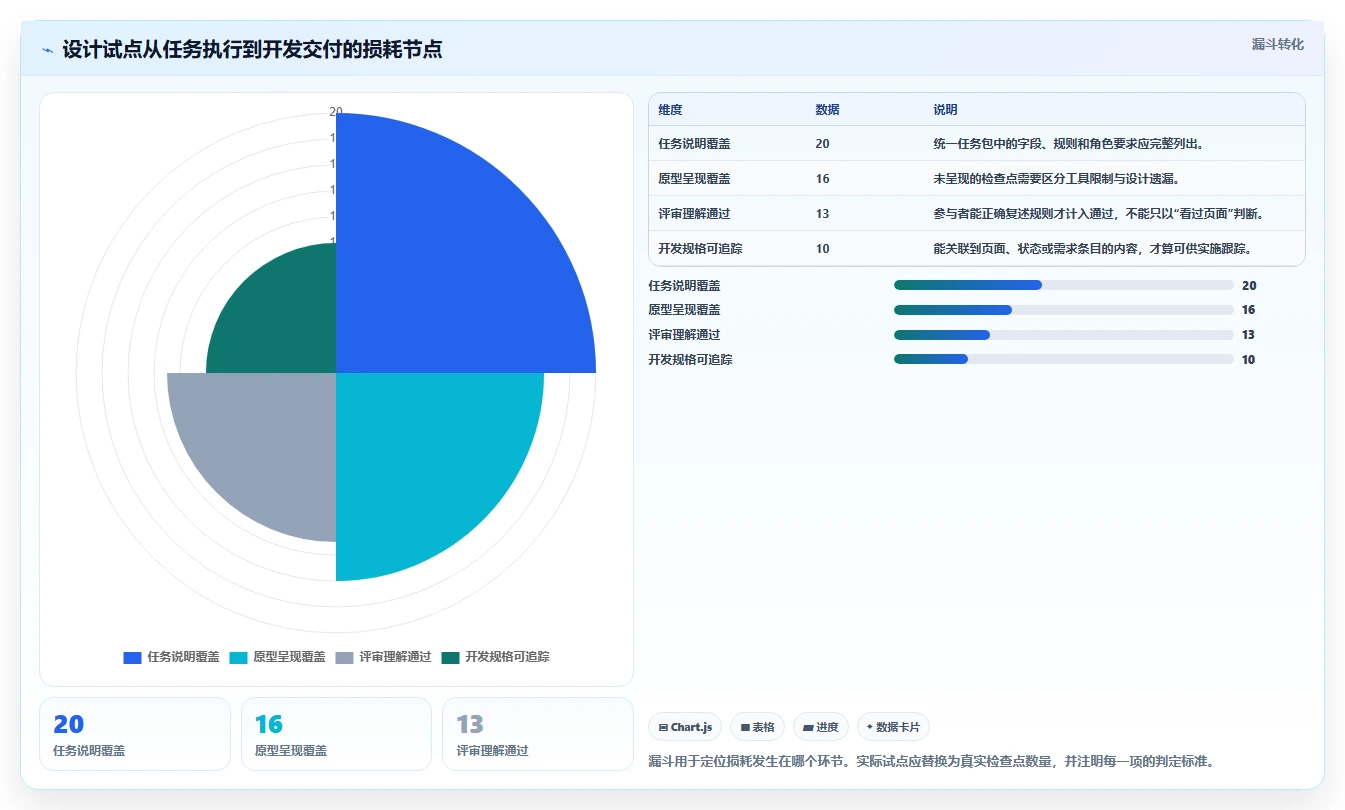This screenshot has height=810, width=1345.
Task: Click the 评审理解通过 progress bar
Action: point(1063,335)
